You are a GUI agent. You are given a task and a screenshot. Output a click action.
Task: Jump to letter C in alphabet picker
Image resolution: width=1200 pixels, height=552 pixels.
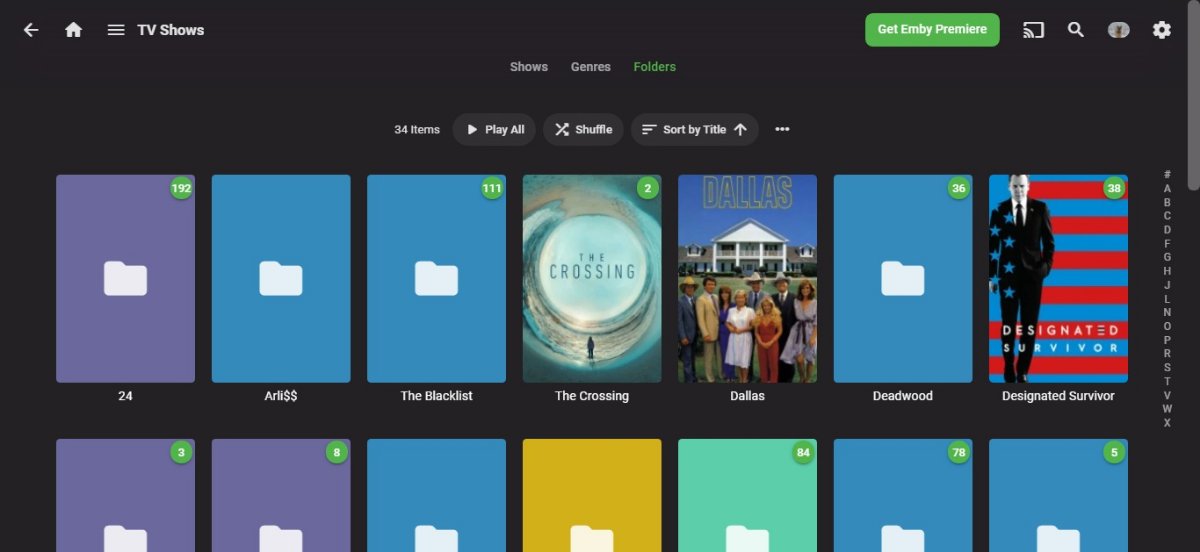(1167, 216)
